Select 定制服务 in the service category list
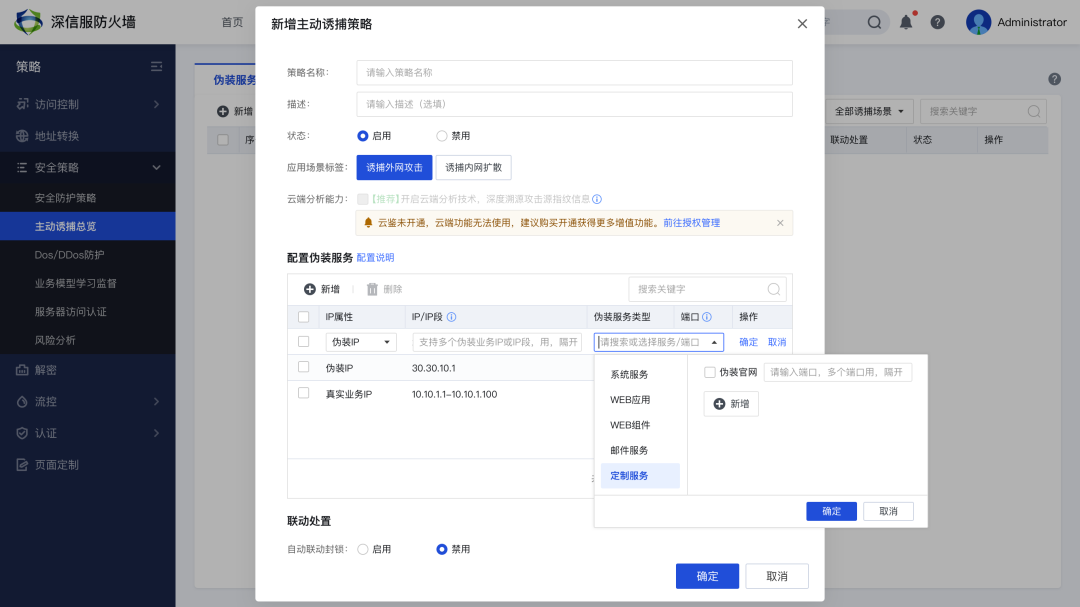The image size is (1080, 607). tap(630, 476)
